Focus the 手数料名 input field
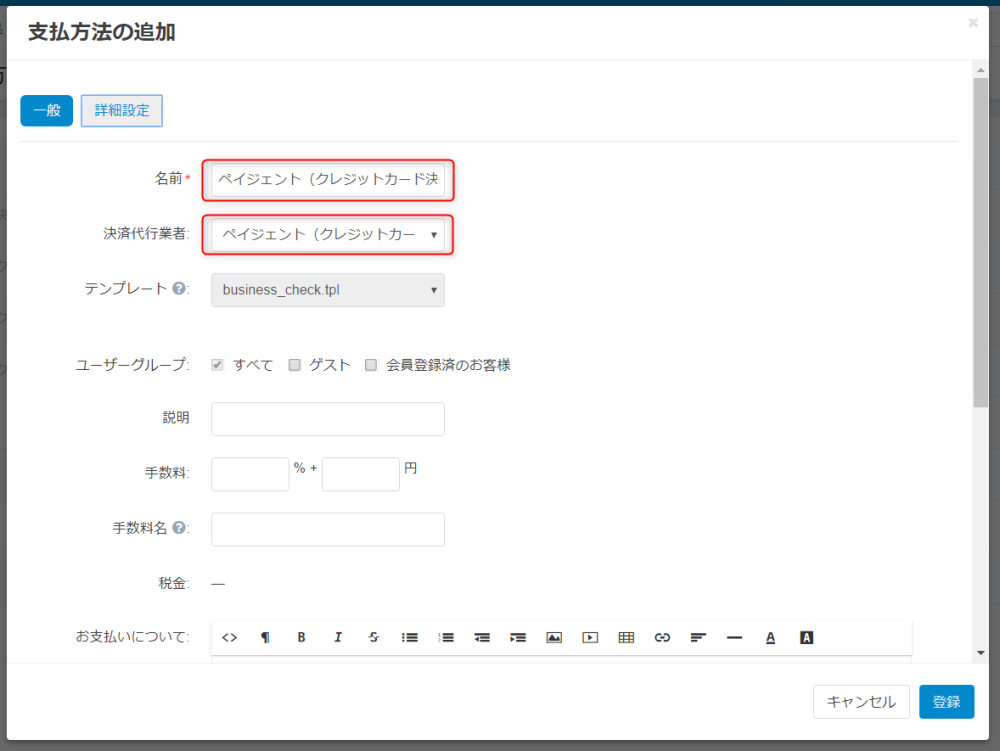 [x=328, y=529]
